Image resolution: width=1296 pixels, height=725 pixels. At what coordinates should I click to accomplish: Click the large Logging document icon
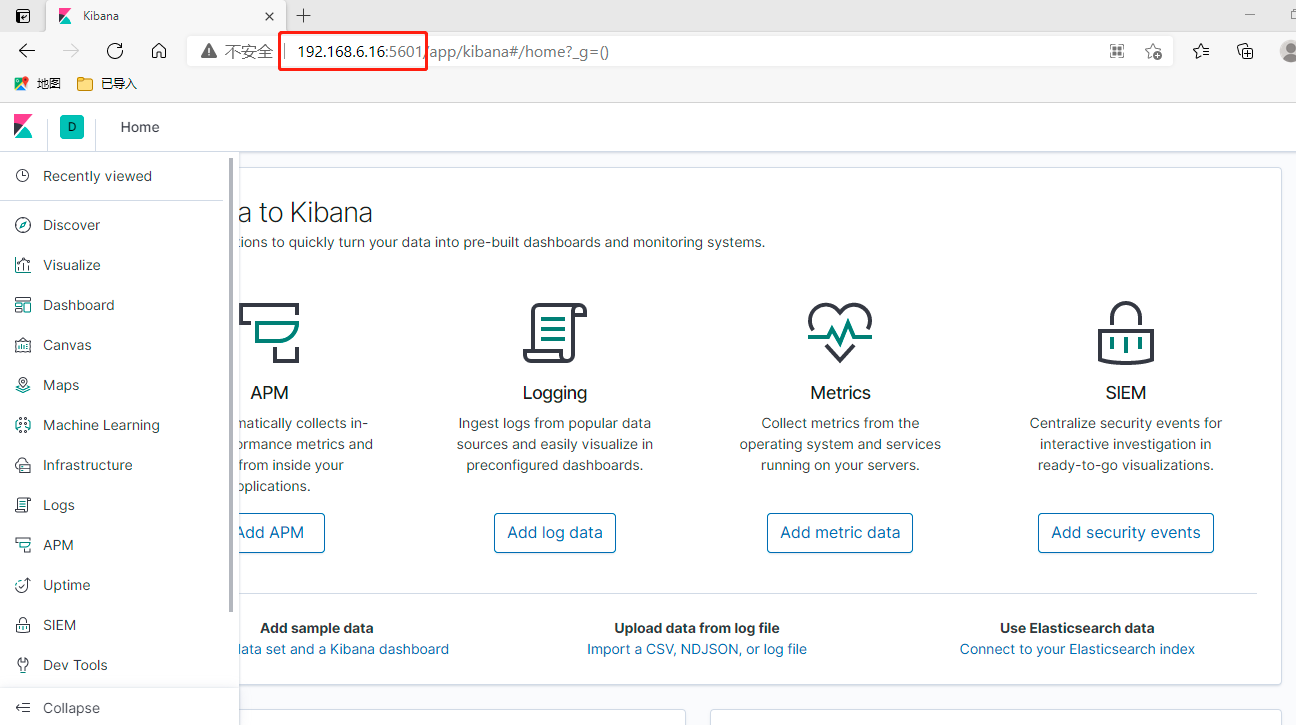pos(555,333)
